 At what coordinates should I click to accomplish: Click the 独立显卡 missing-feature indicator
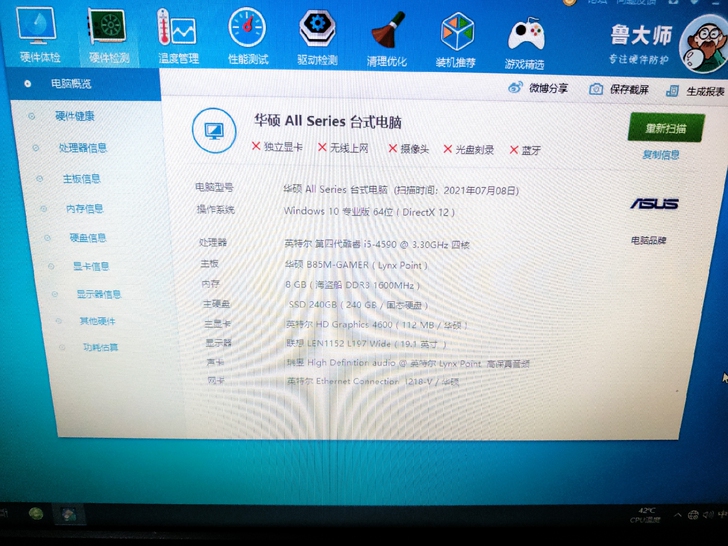[x=277, y=147]
